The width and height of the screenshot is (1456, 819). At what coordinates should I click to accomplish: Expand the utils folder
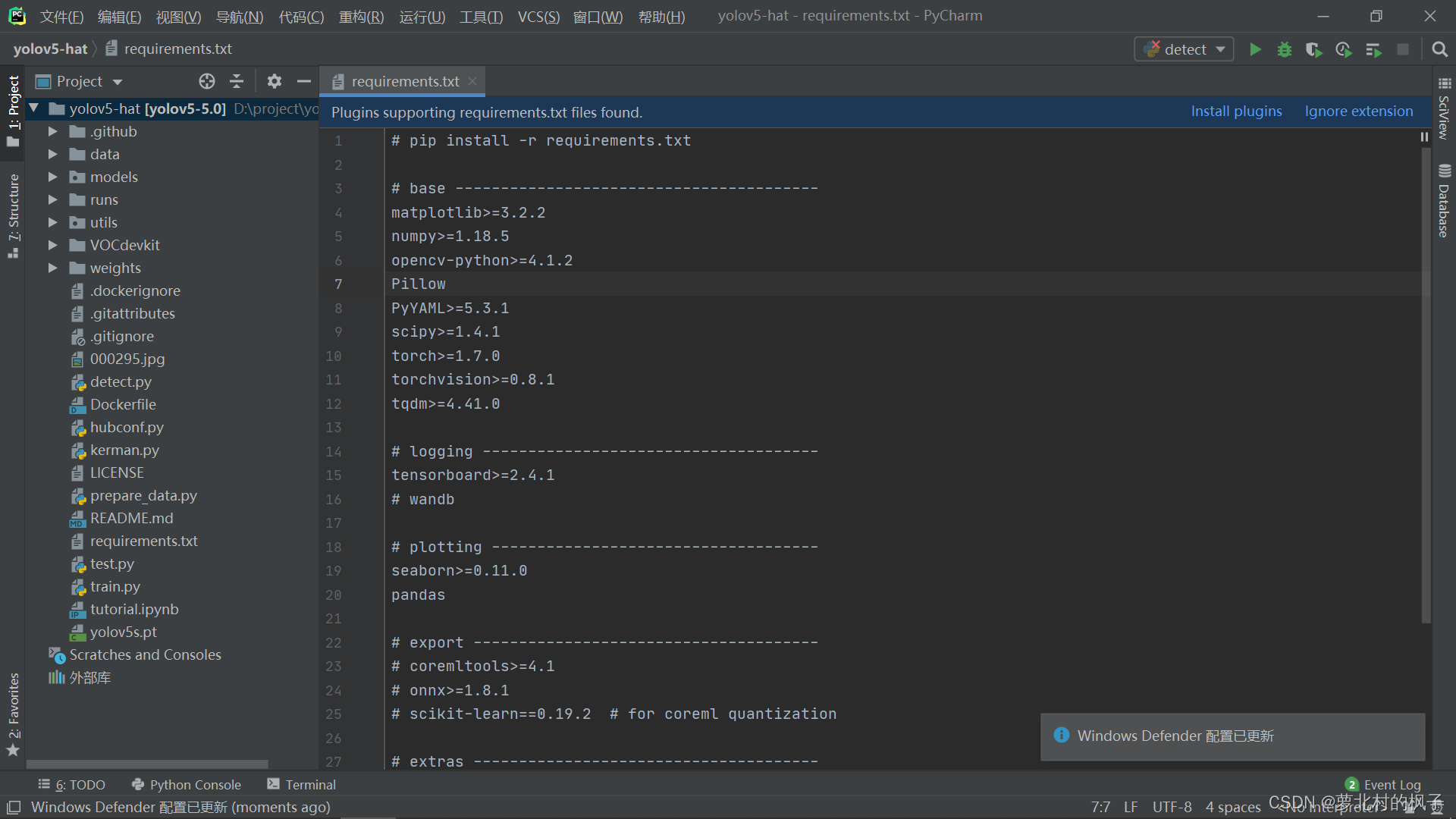[52, 222]
